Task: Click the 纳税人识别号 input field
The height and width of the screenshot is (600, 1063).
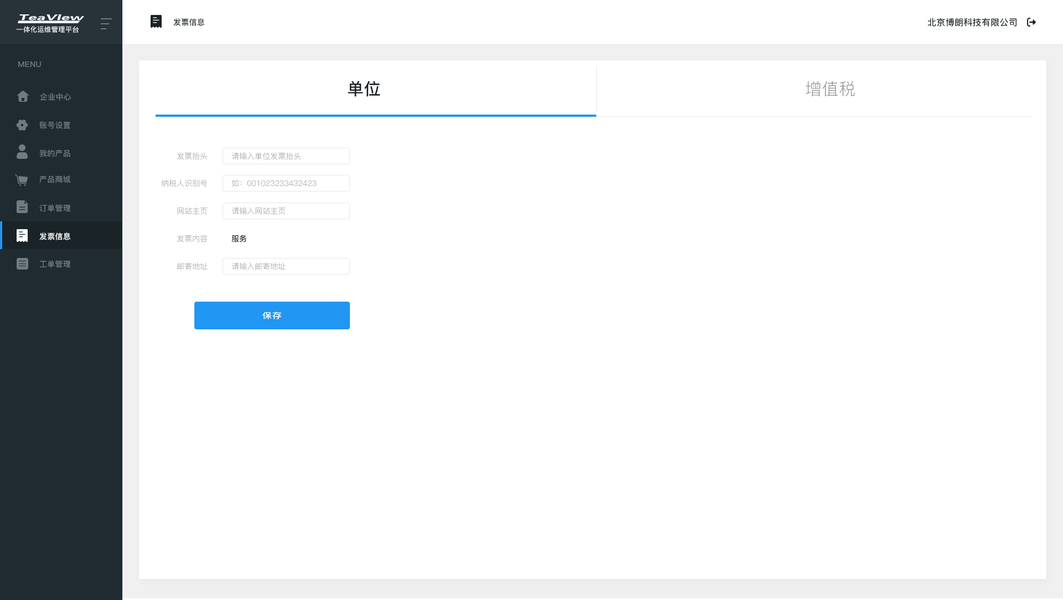Action: [x=286, y=183]
